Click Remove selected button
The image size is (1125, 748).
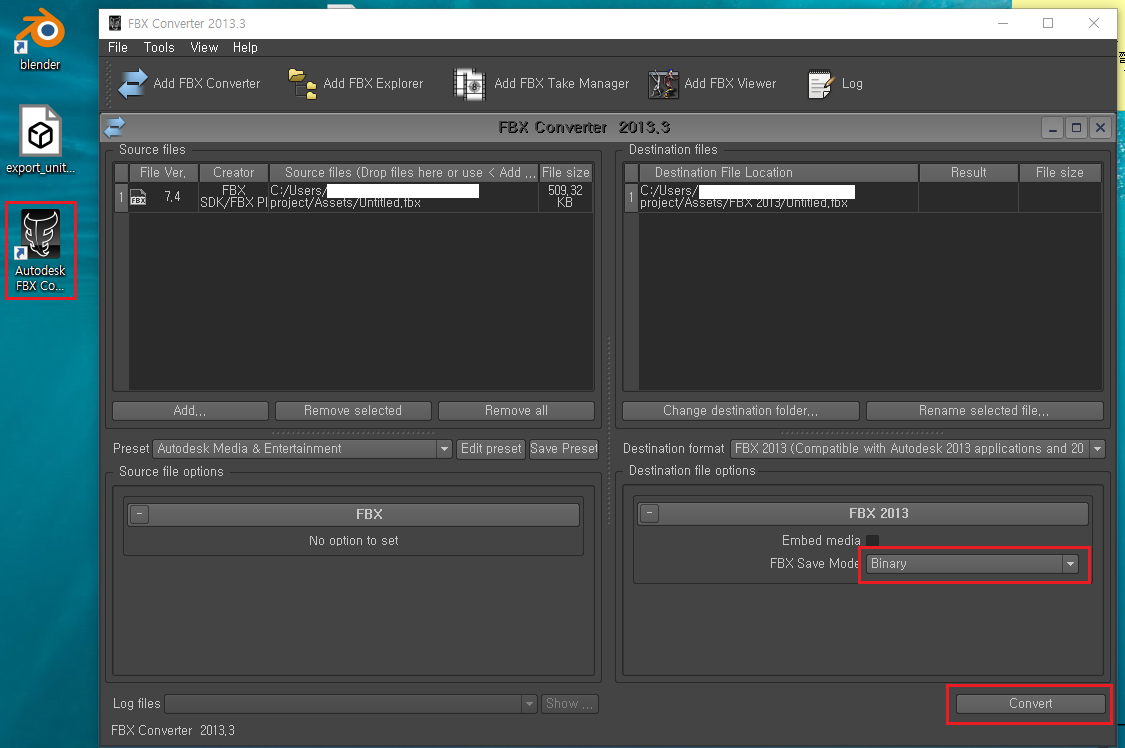coord(353,411)
